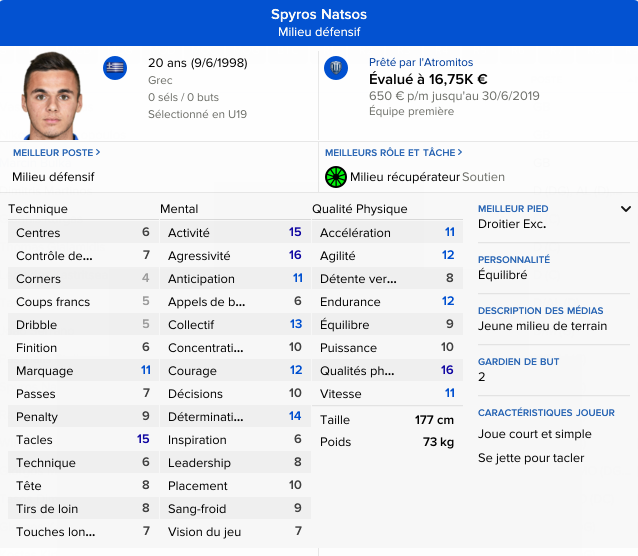
Task: Click the Personnalité label
Action: (514, 260)
